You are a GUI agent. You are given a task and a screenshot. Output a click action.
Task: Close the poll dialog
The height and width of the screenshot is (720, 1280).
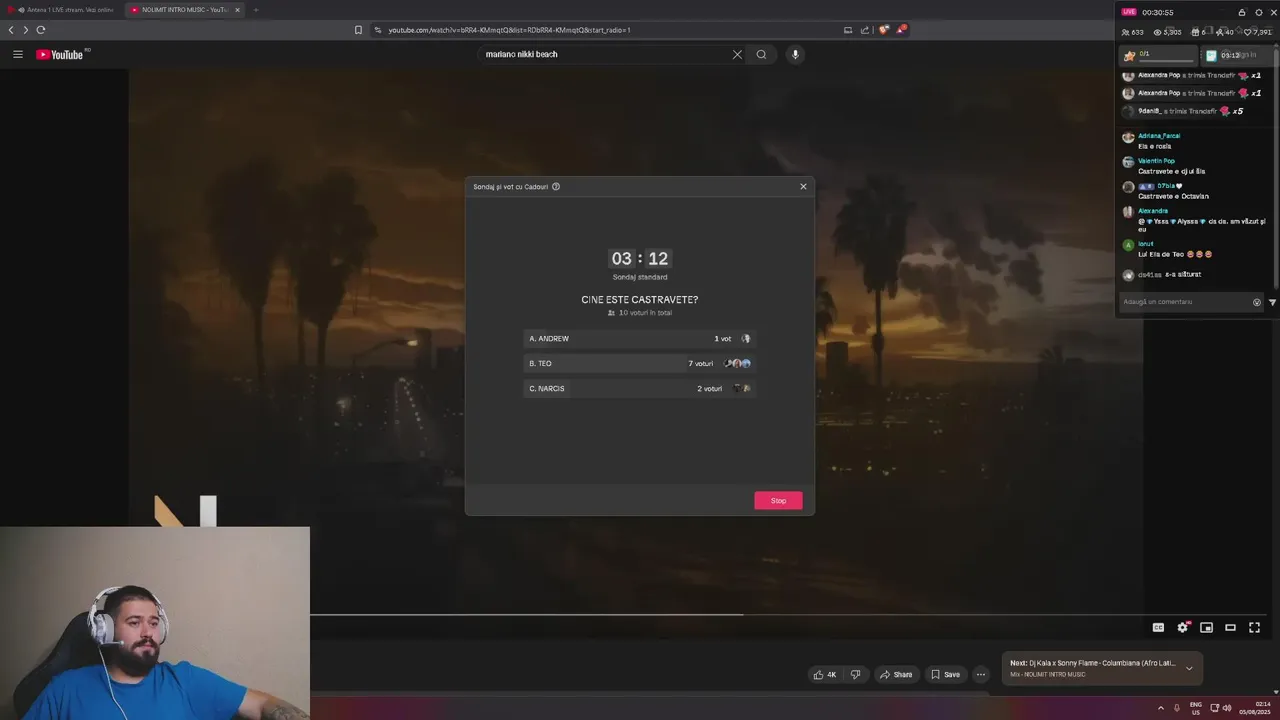click(x=803, y=186)
